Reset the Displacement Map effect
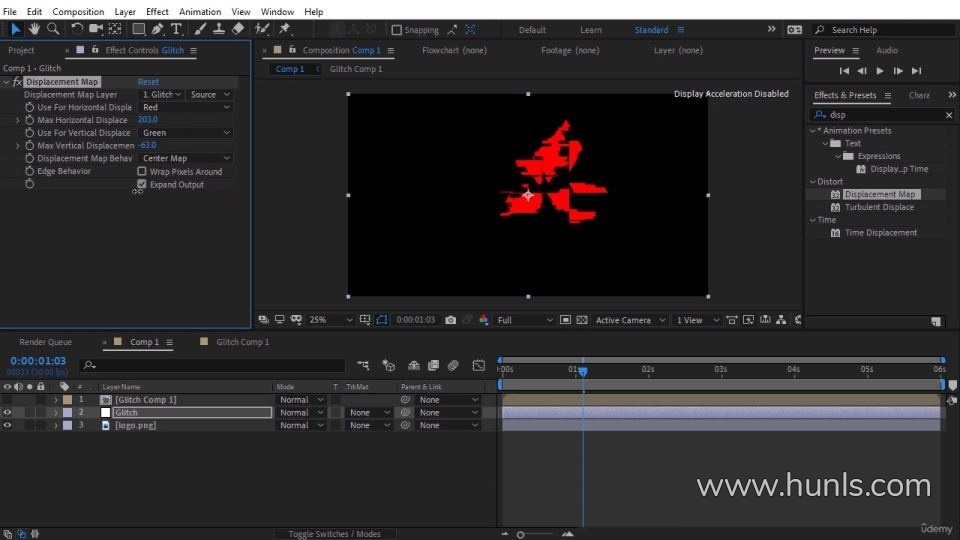 point(148,82)
